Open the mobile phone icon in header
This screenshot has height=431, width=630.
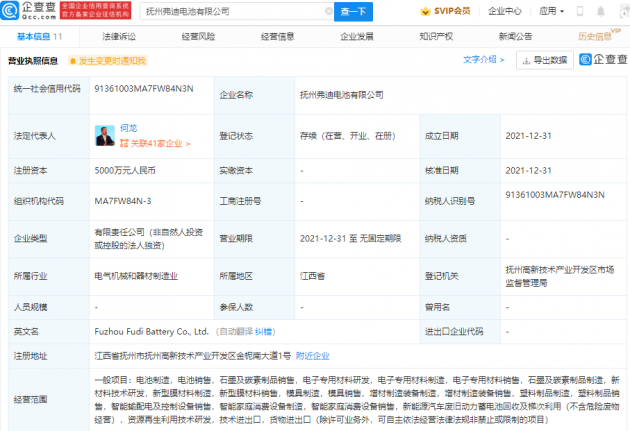[580, 11]
